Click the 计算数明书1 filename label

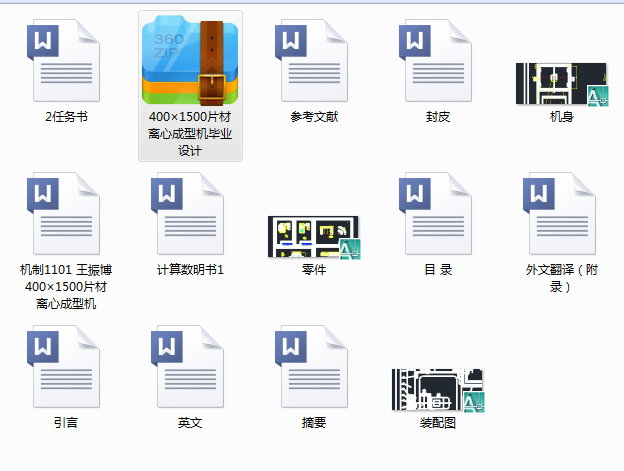[x=190, y=270]
